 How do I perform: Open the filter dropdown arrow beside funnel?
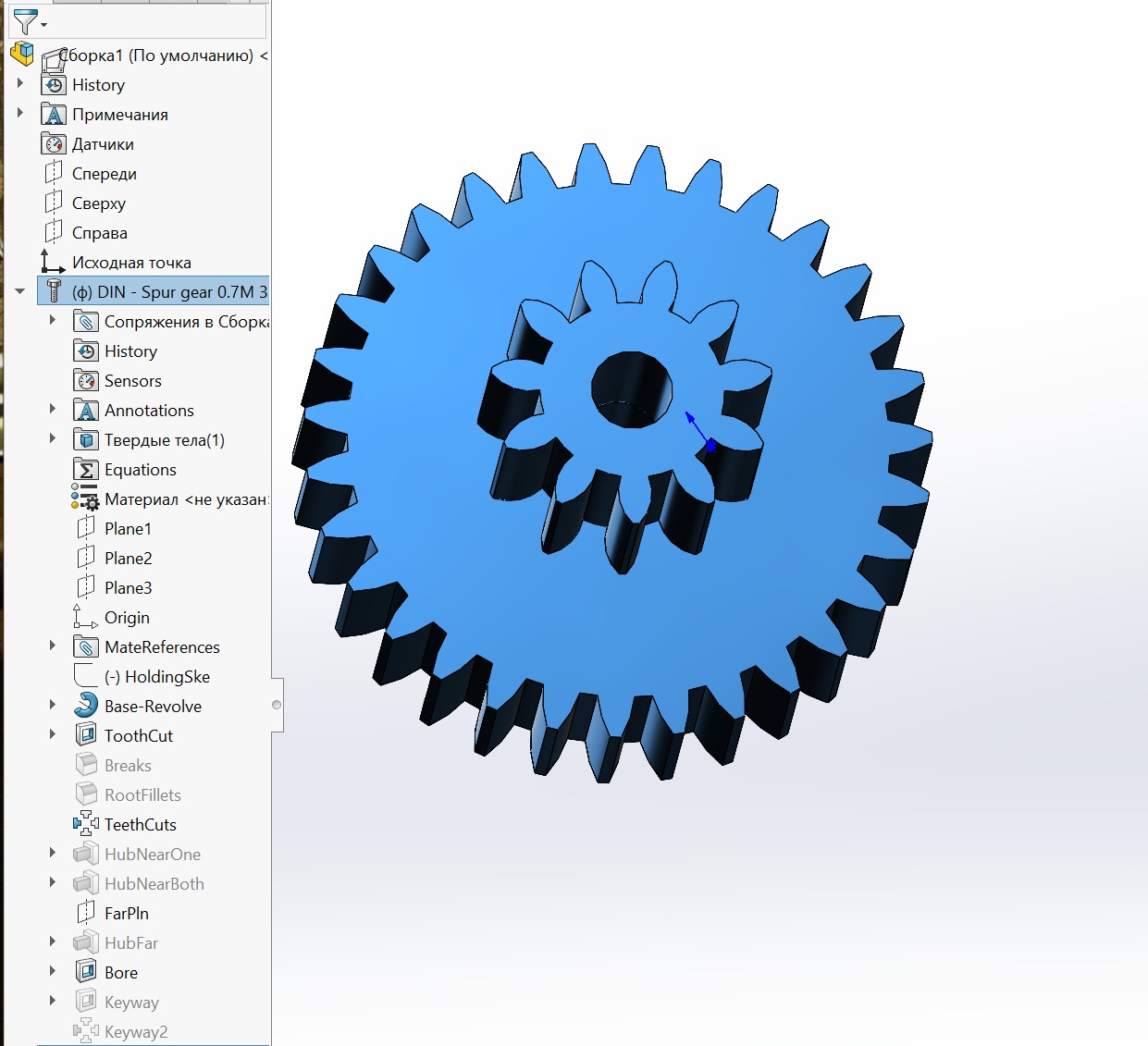[44, 25]
